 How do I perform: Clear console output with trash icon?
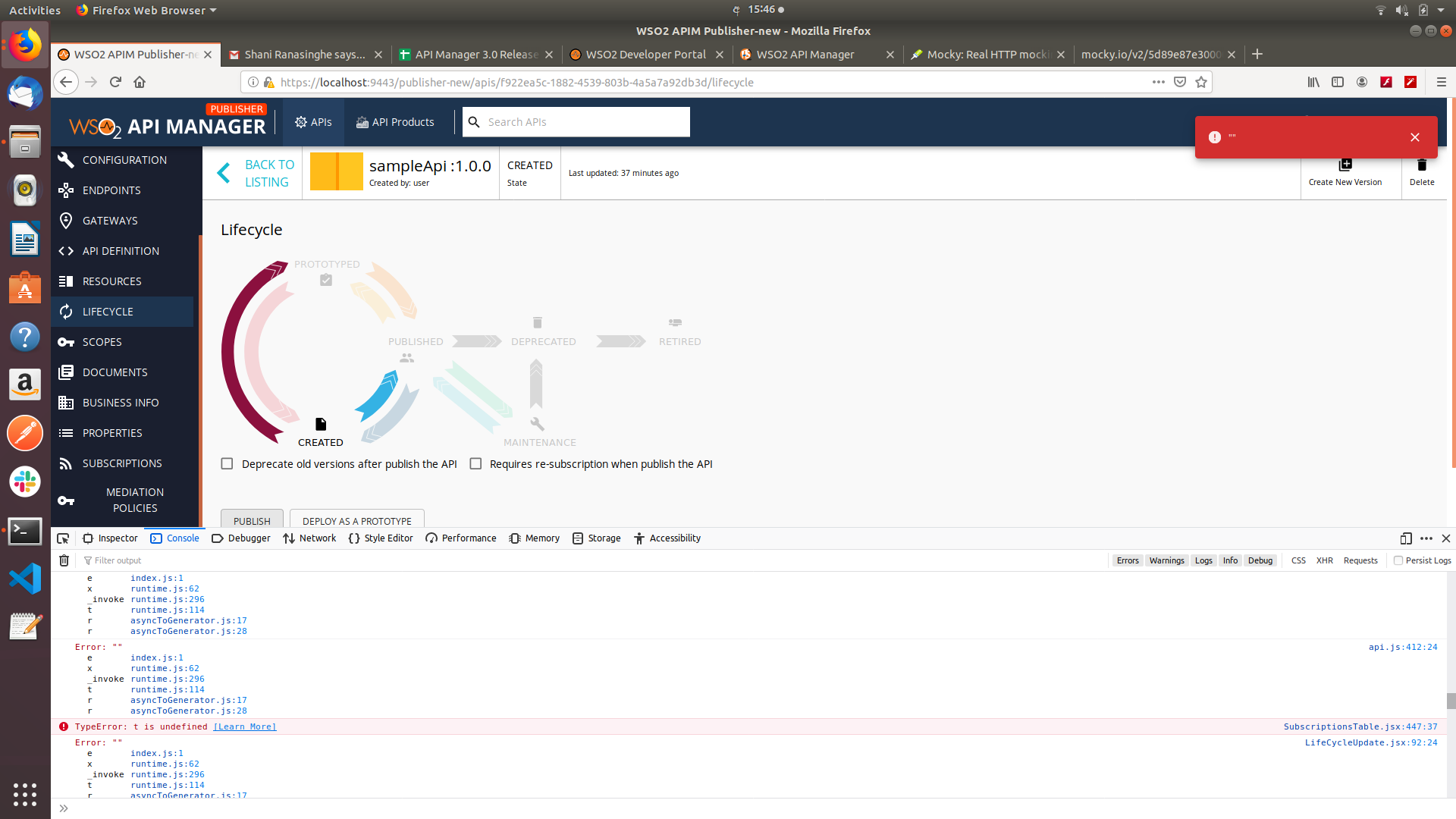pos(64,560)
